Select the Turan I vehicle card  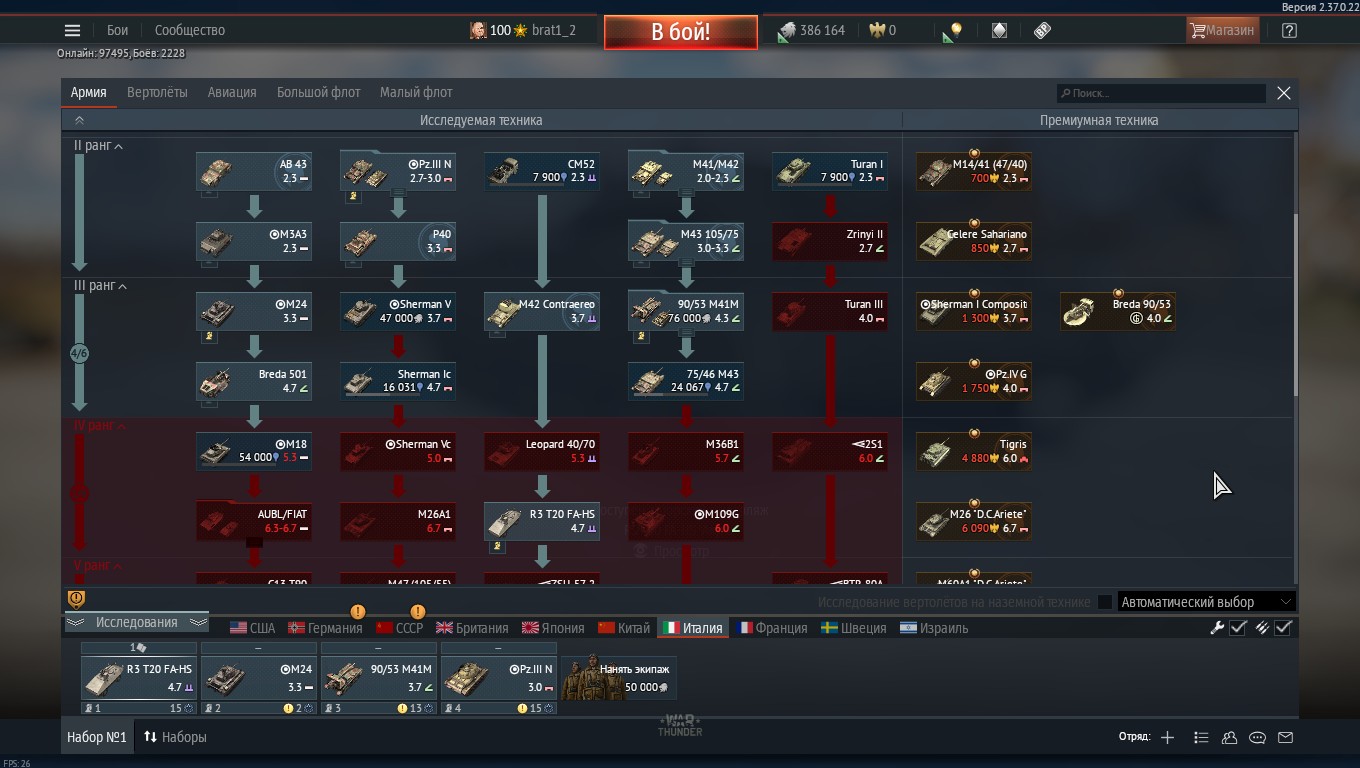830,171
